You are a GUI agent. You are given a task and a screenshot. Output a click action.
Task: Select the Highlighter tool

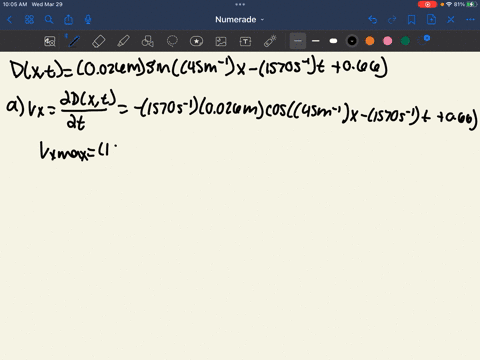point(123,41)
